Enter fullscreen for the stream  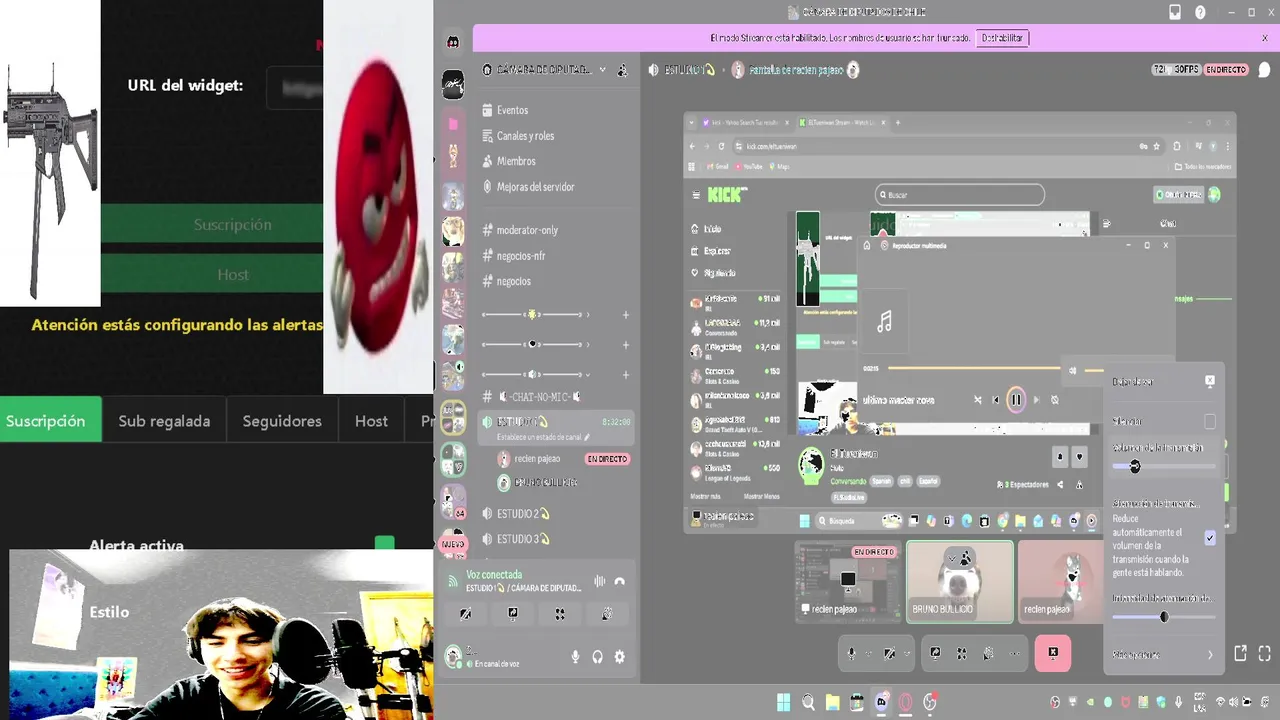pyautogui.click(x=1265, y=653)
